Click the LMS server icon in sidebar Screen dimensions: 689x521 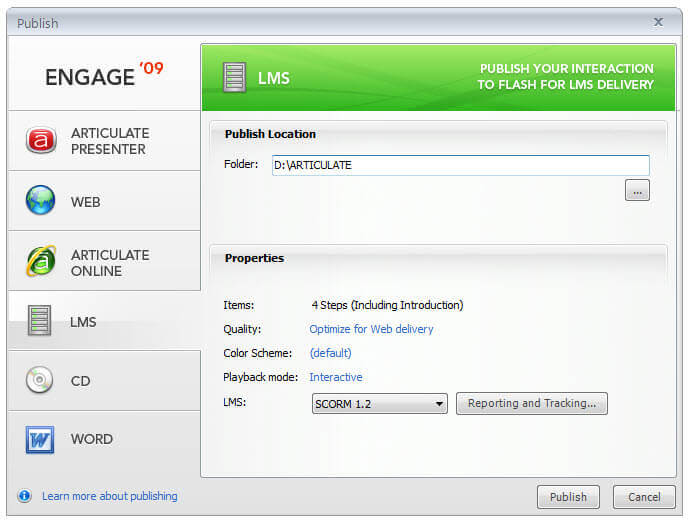click(40, 320)
